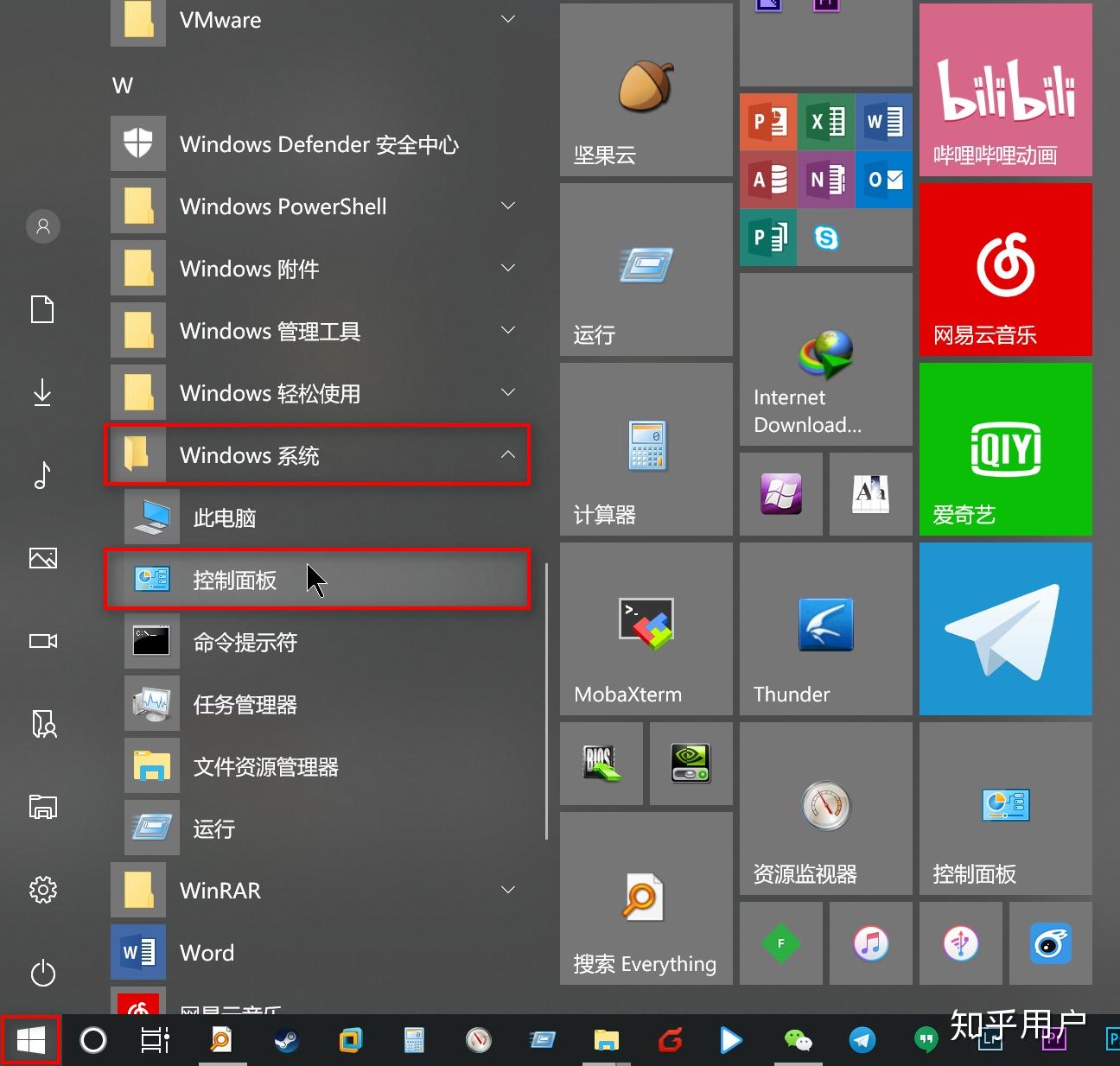1120x1066 pixels.
Task: Launch Word from the app list
Action: [x=318, y=953]
